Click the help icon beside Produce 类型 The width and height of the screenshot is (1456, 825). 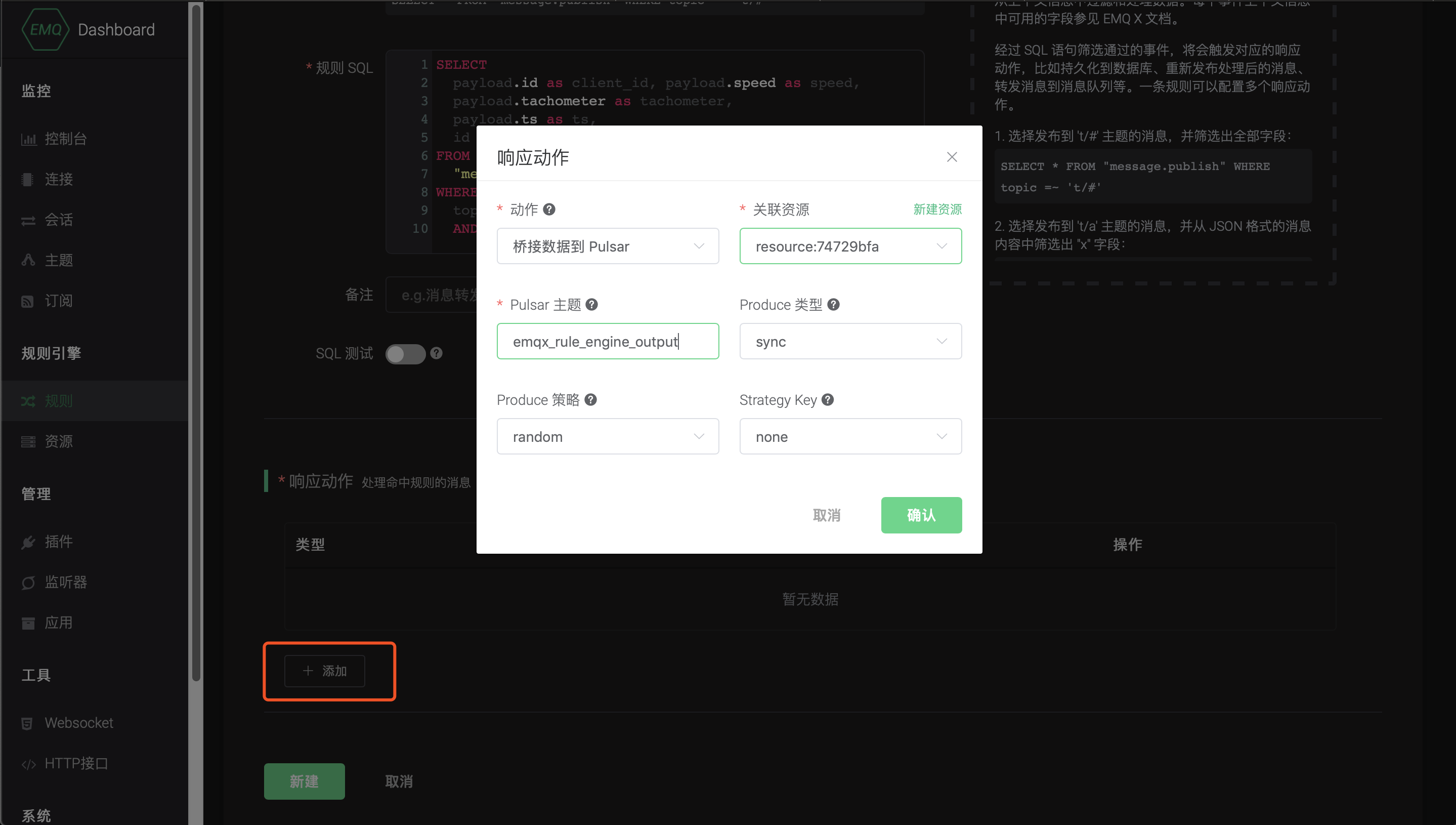tap(833, 305)
